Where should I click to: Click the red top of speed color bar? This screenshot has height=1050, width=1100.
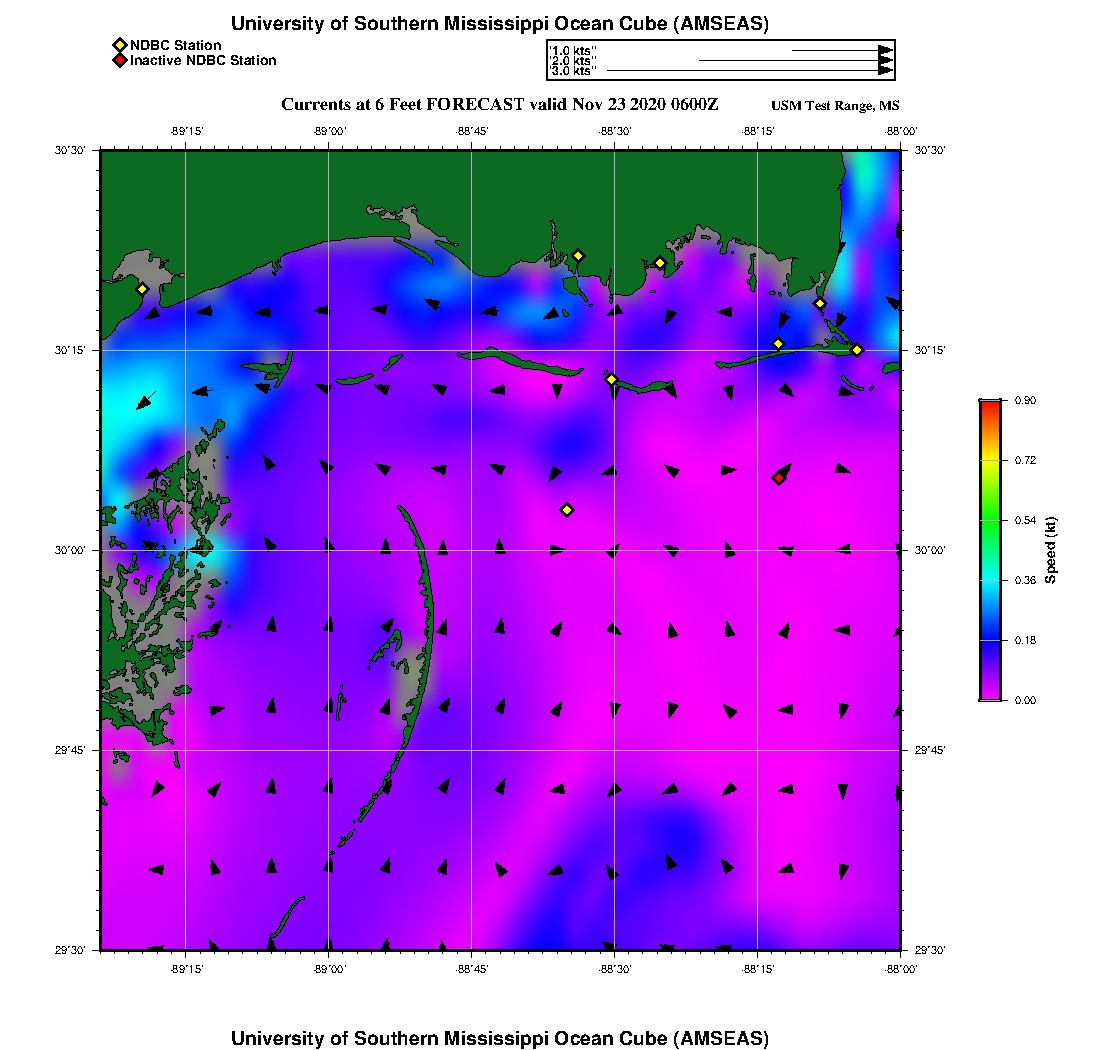(989, 404)
